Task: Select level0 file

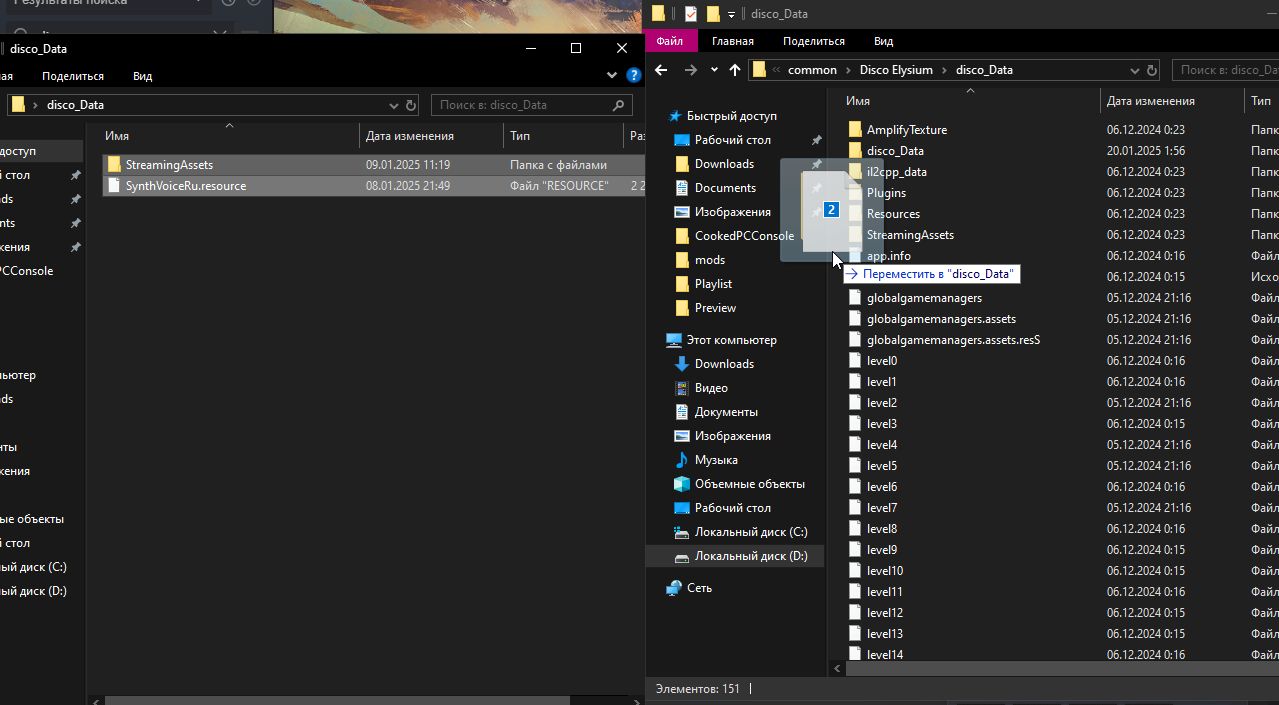Action: point(882,361)
